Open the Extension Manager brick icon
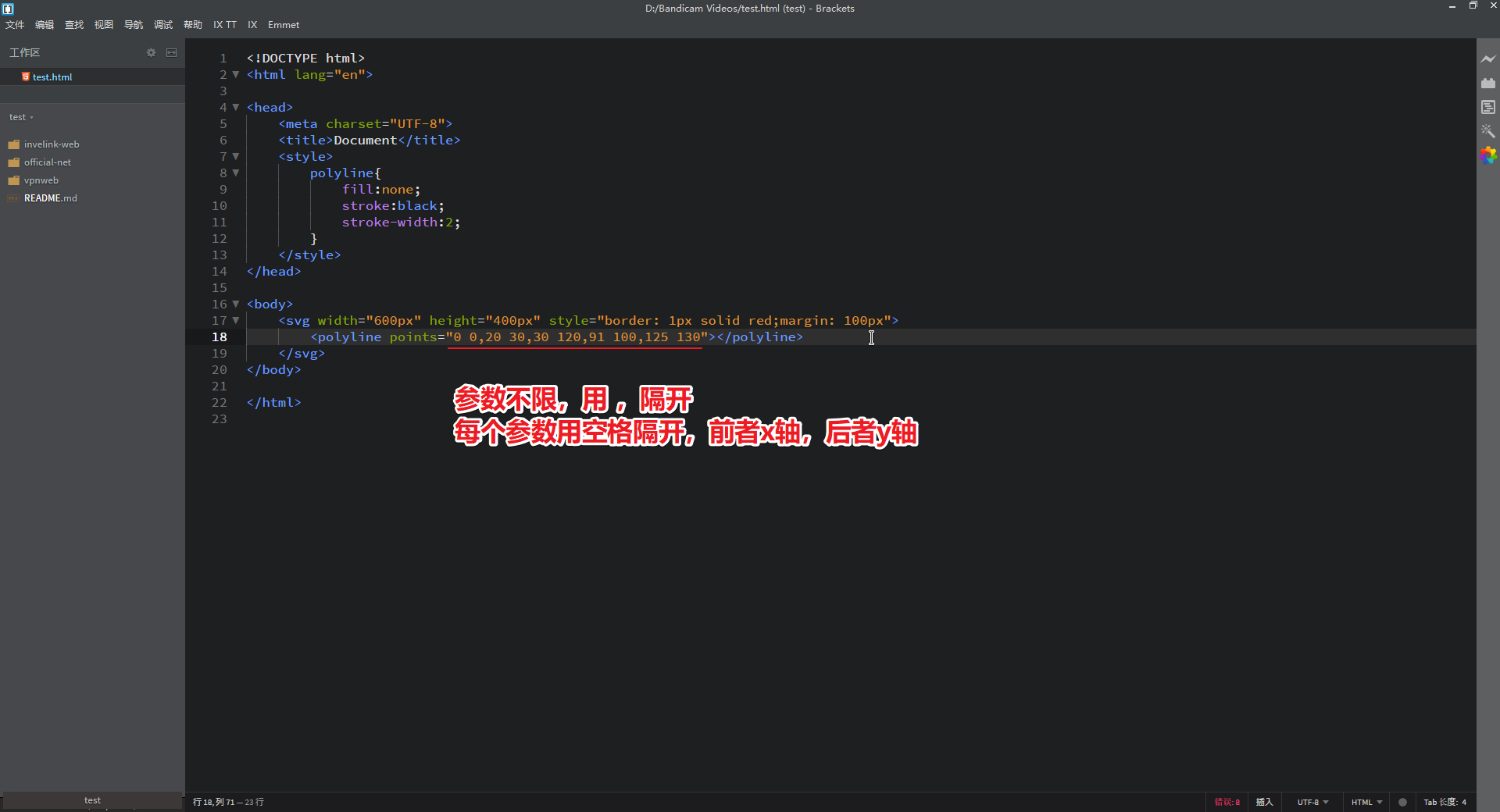The height and width of the screenshot is (812, 1500). pyautogui.click(x=1489, y=83)
